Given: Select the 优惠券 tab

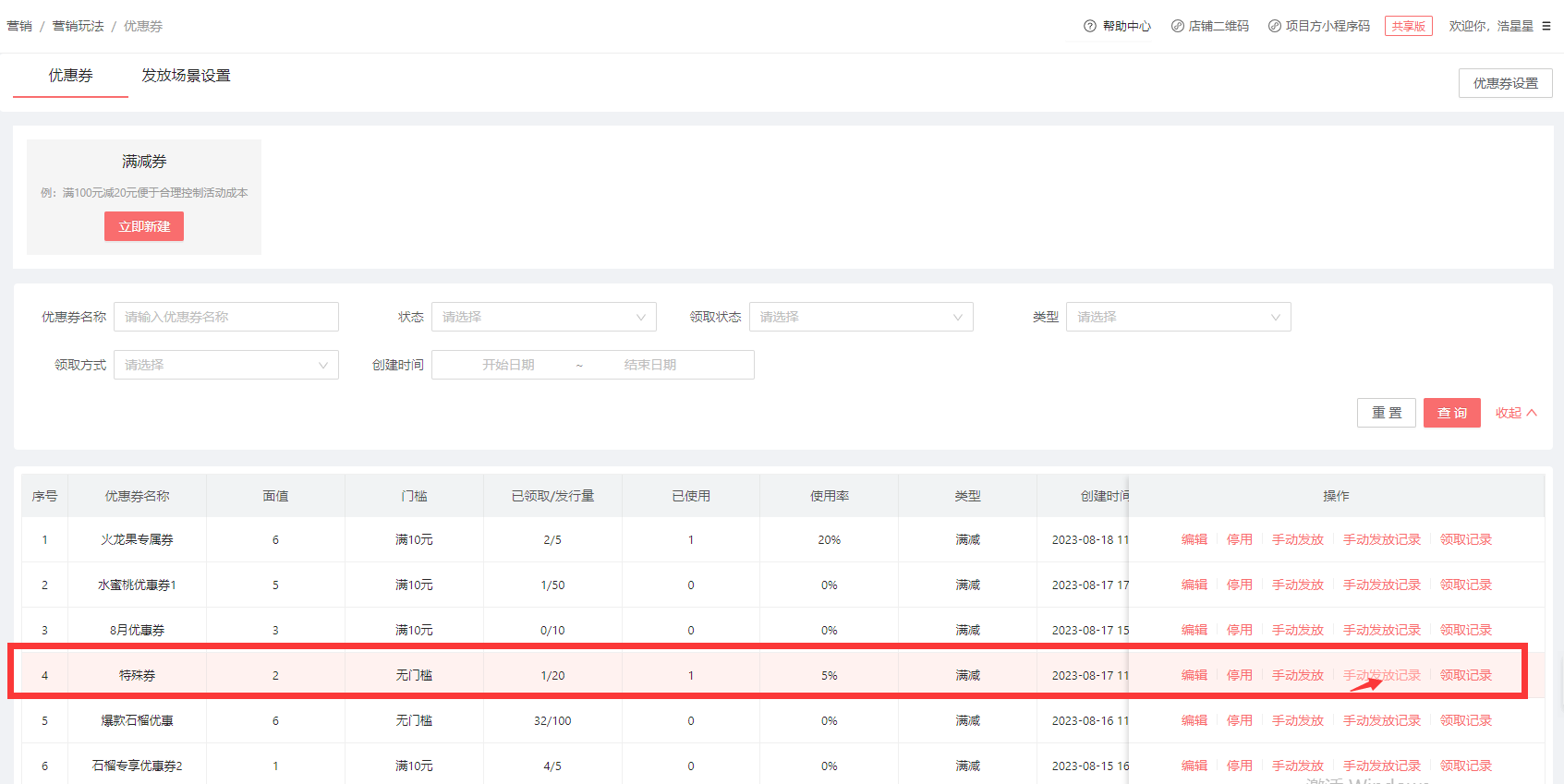Looking at the screenshot, I should (71, 76).
